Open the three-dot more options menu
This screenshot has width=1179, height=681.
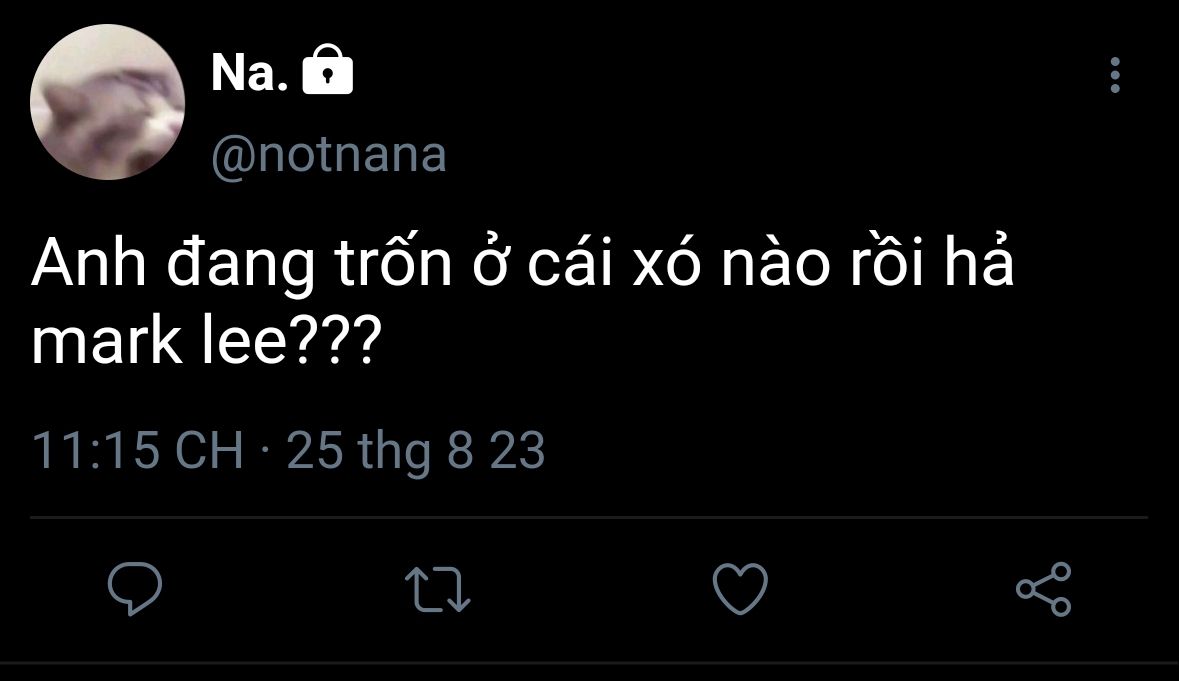[x=1115, y=76]
